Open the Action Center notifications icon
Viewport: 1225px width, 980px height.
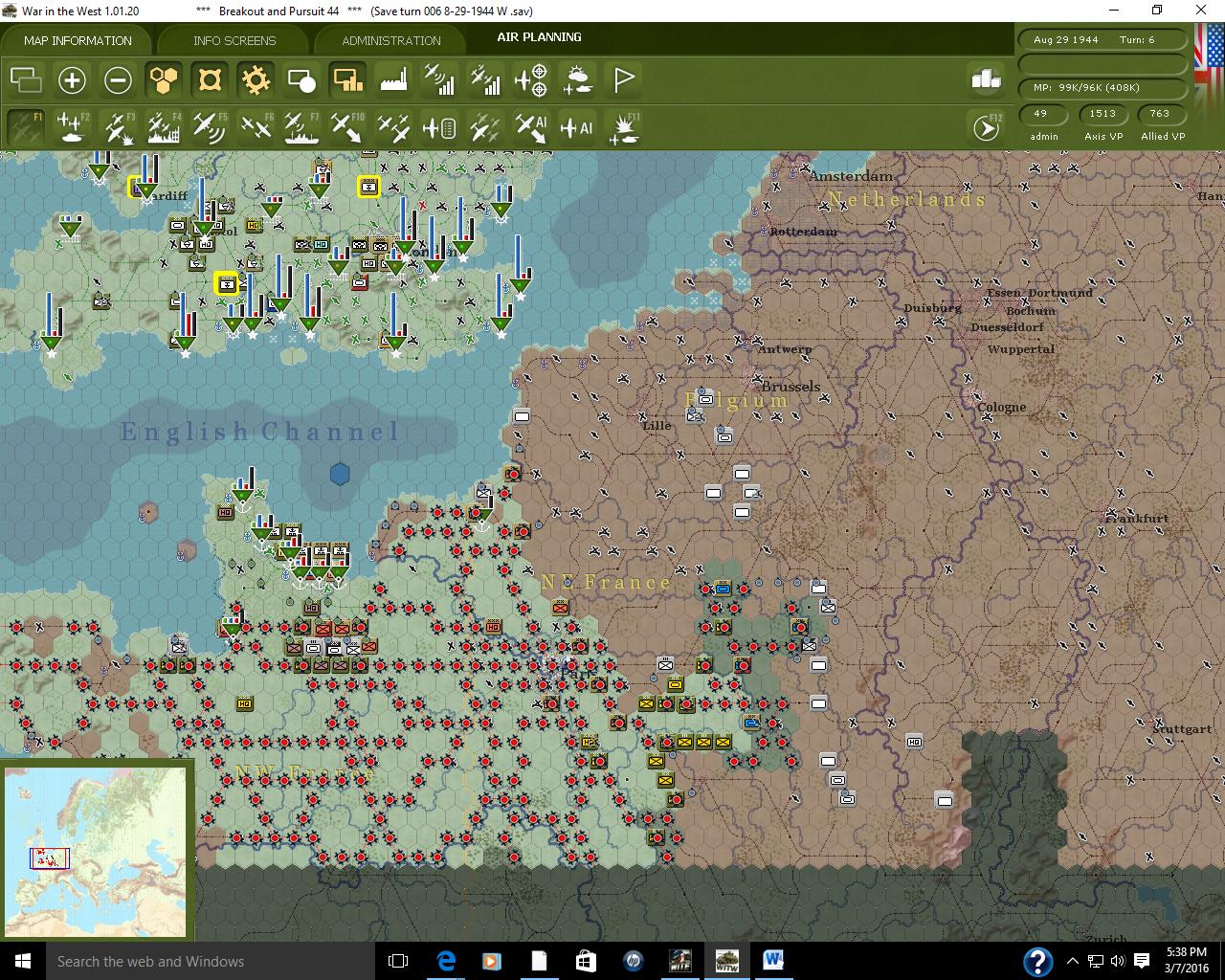pos(1142,961)
